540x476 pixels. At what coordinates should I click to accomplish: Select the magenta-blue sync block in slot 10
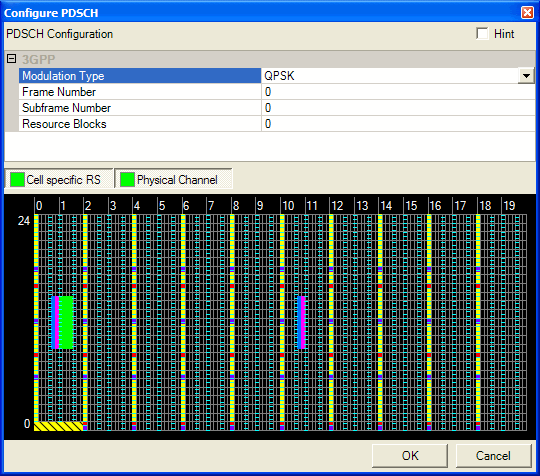301,322
